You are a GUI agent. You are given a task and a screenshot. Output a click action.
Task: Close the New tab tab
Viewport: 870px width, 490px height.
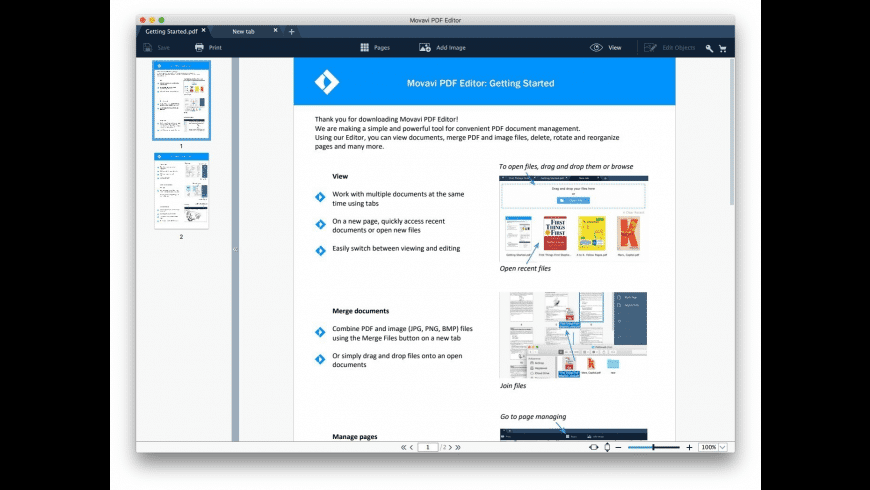pyautogui.click(x=275, y=31)
